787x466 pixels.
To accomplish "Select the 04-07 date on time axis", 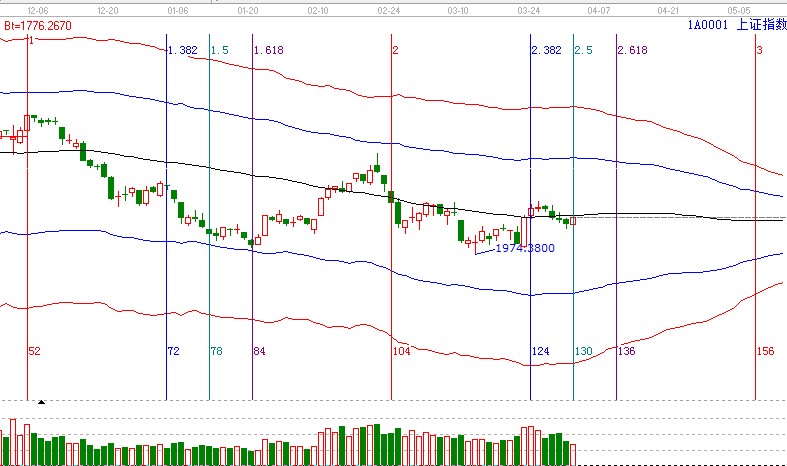I will click(599, 9).
